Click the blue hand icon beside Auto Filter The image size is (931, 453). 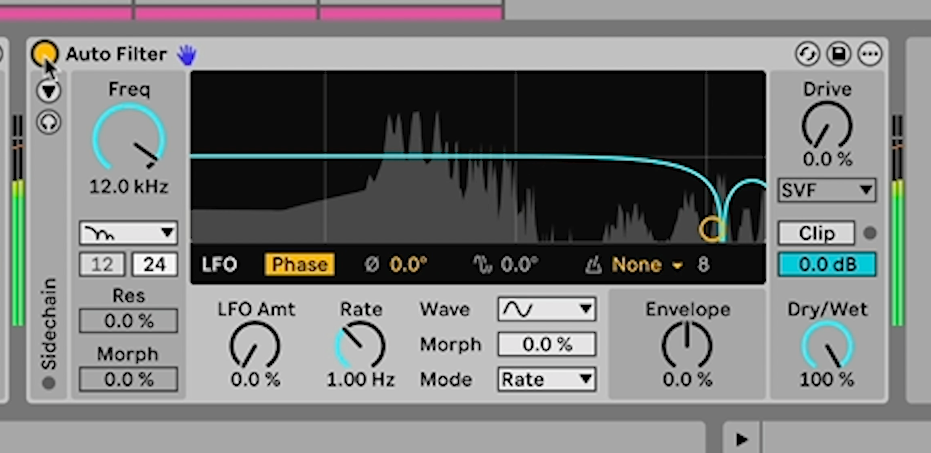coord(186,55)
